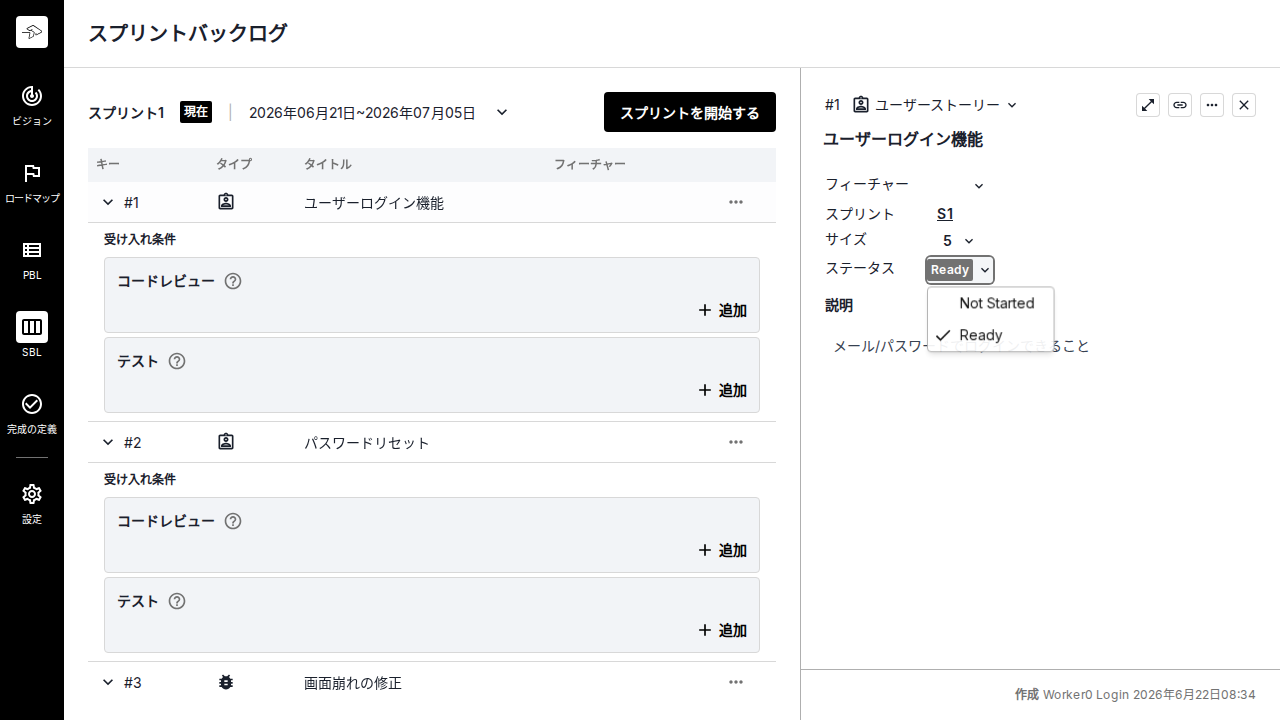Click the フィーチャー column header
This screenshot has height=720, width=1280.
[590, 164]
